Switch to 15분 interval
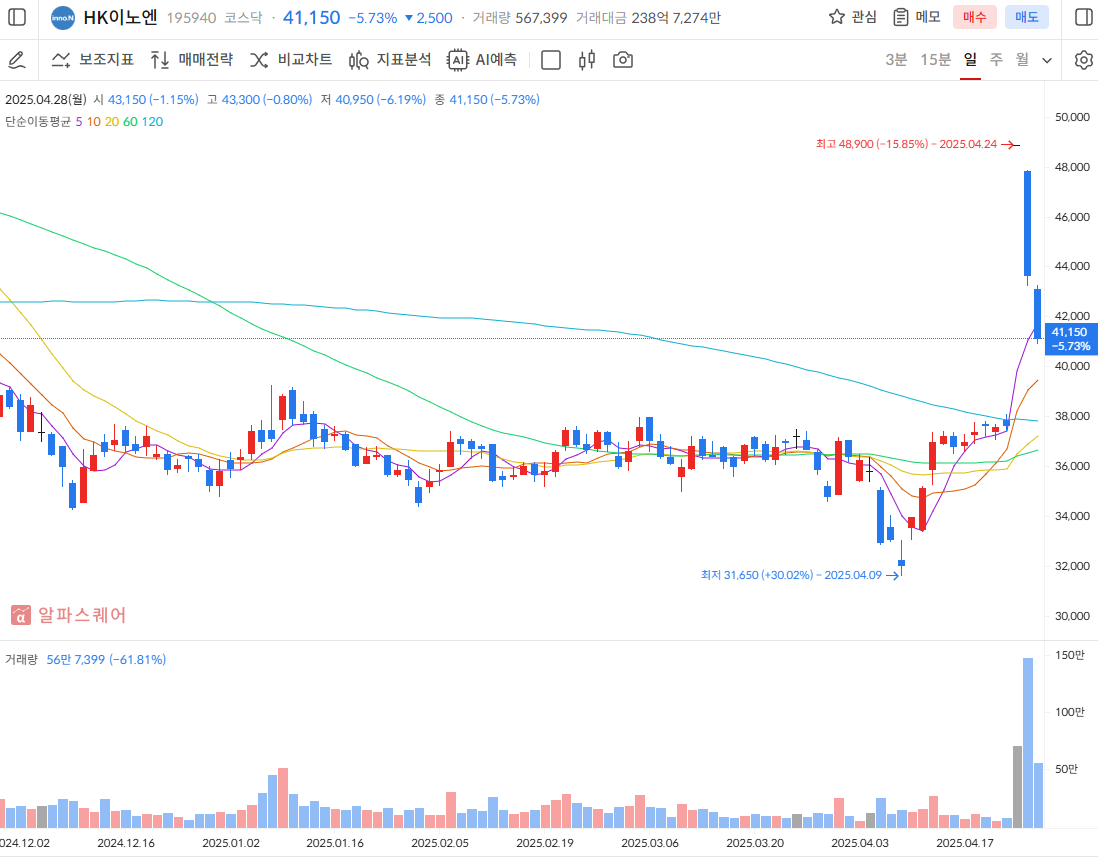 935,60
